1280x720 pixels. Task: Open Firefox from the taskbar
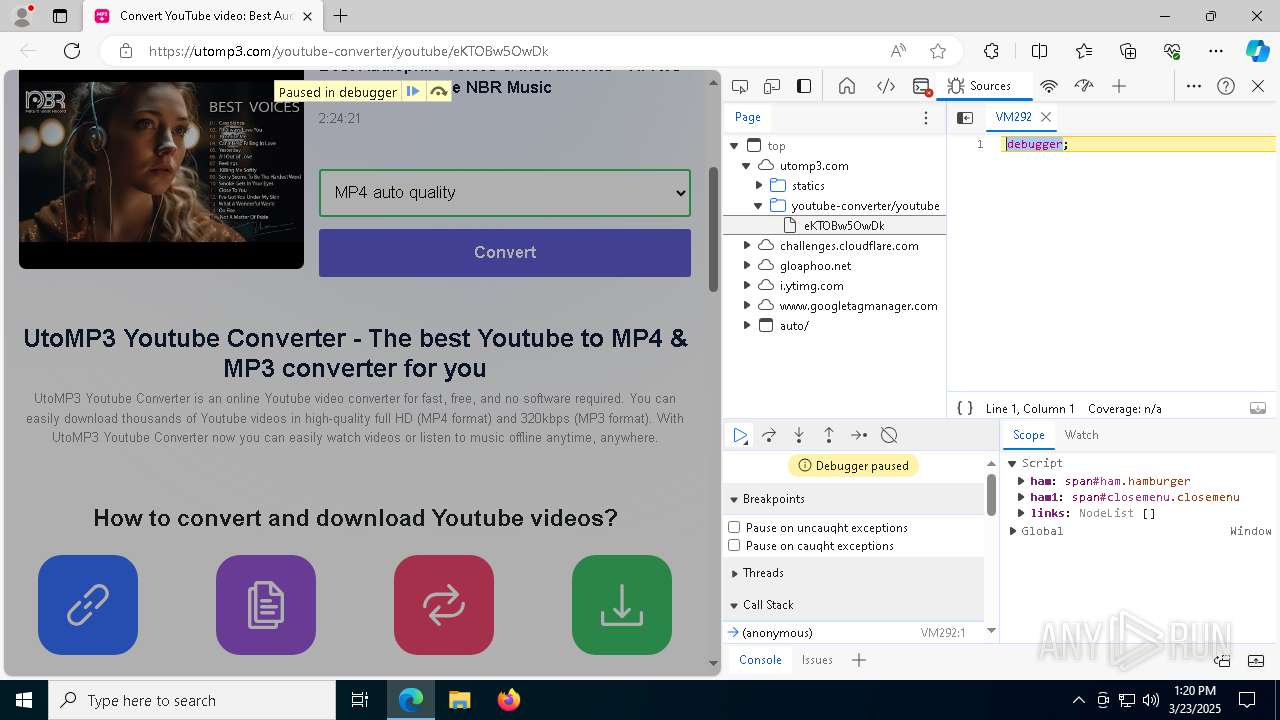508,700
